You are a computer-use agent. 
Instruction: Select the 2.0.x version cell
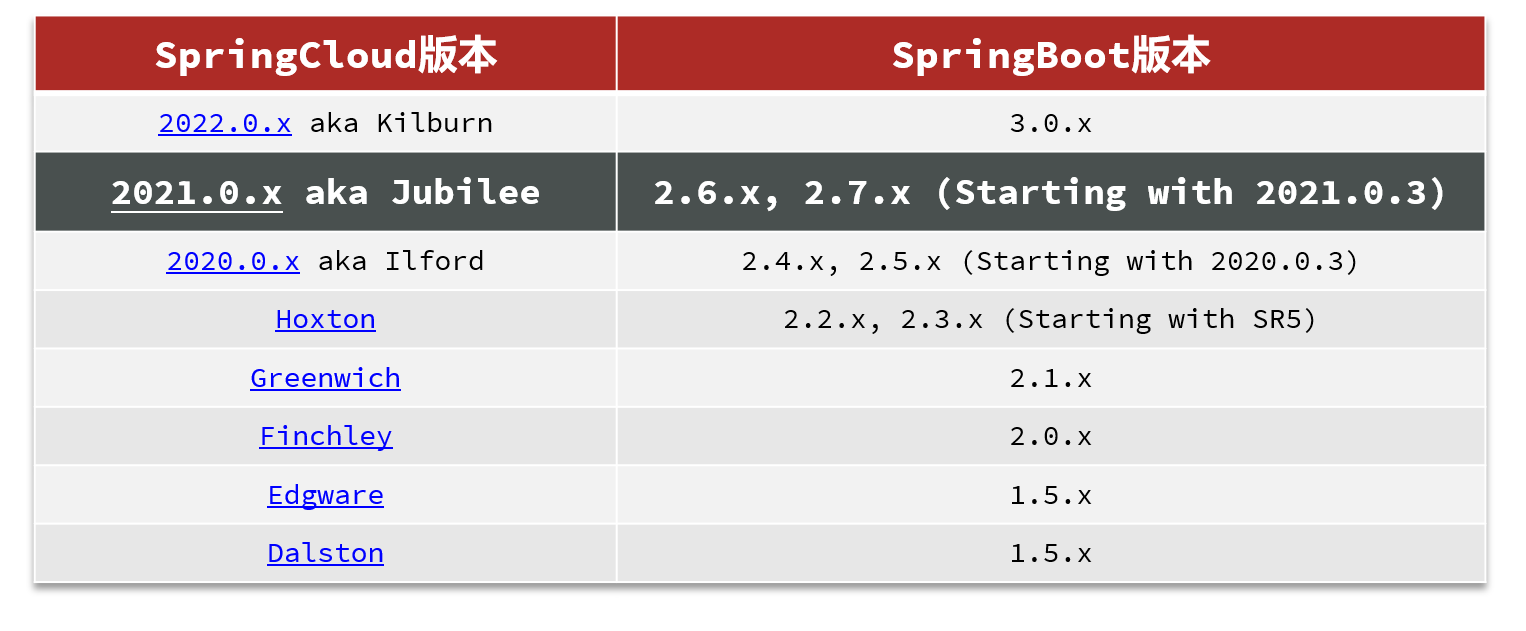(1050, 436)
